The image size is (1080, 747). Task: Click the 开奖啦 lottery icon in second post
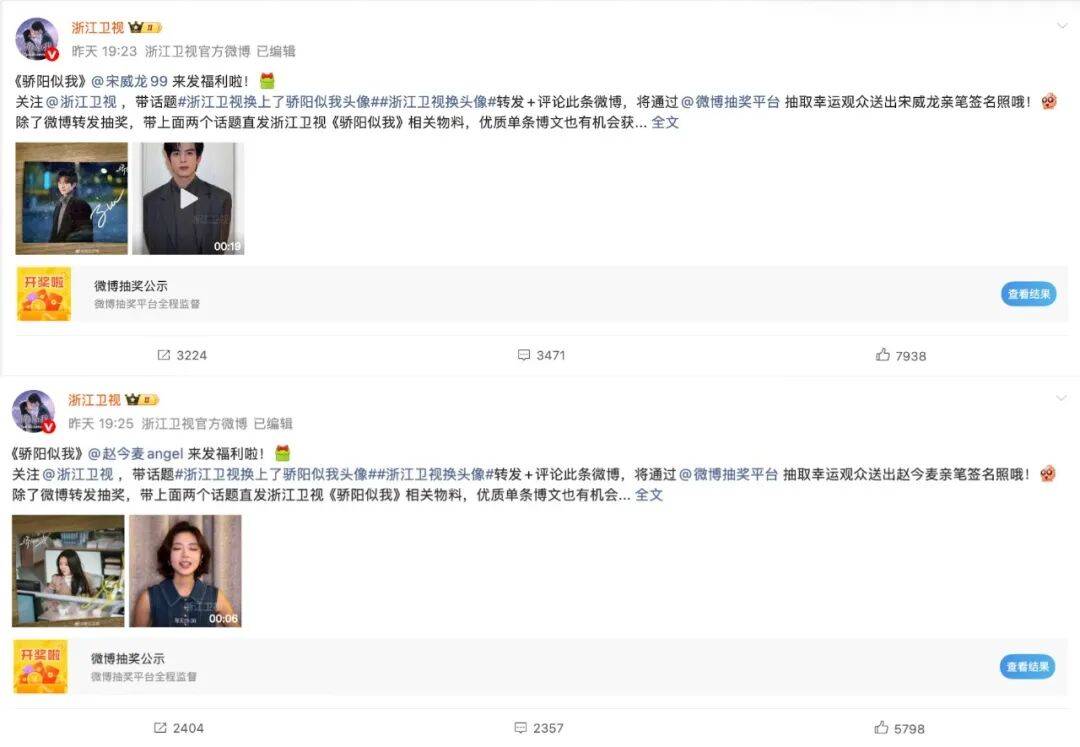tap(41, 666)
